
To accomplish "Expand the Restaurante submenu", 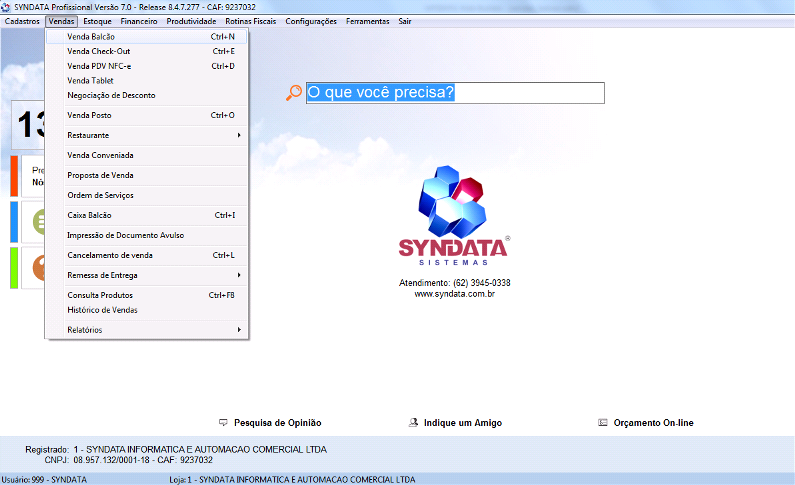I will click(147, 135).
